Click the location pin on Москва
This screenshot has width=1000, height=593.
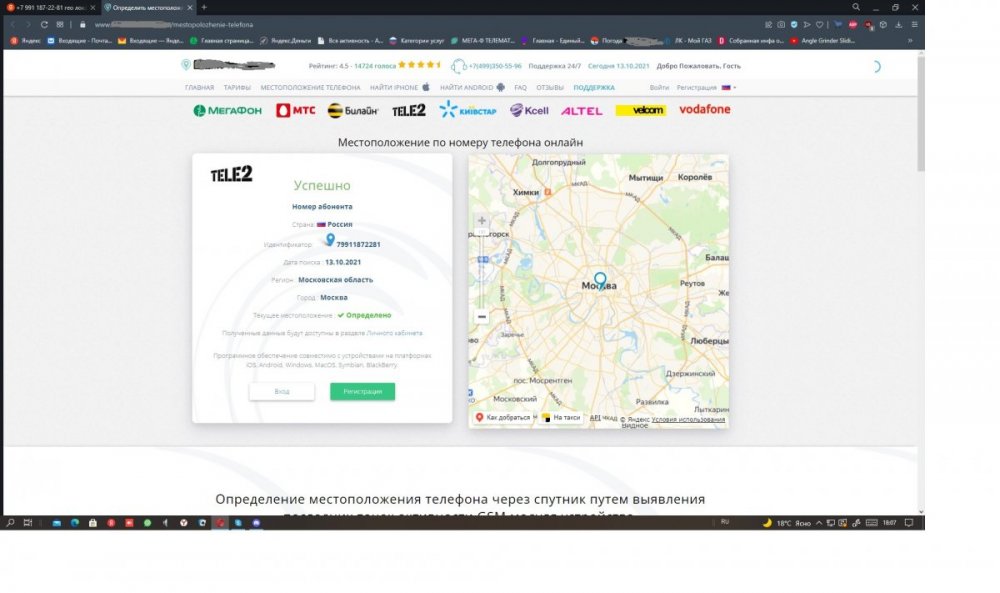pos(600,280)
